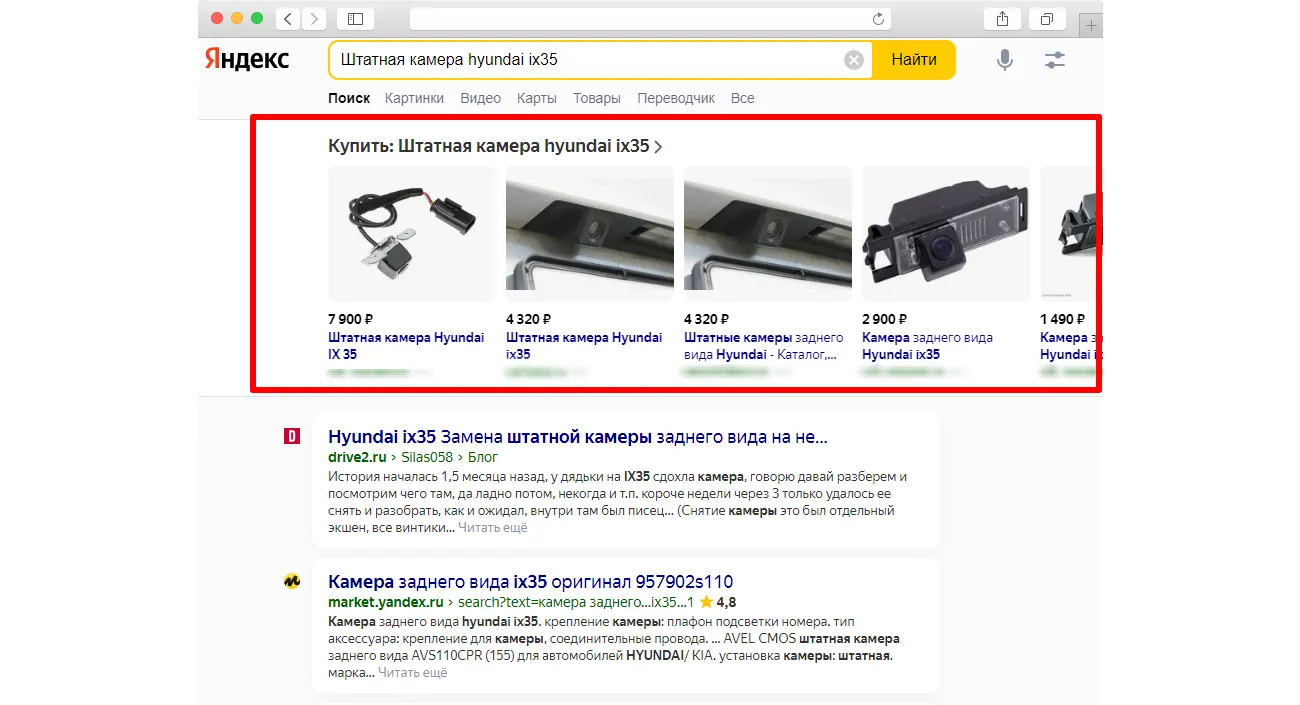Click chevron after the Купить heading

tap(658, 147)
